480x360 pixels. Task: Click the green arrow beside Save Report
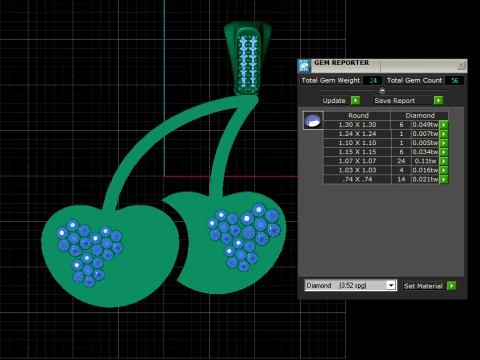(438, 100)
